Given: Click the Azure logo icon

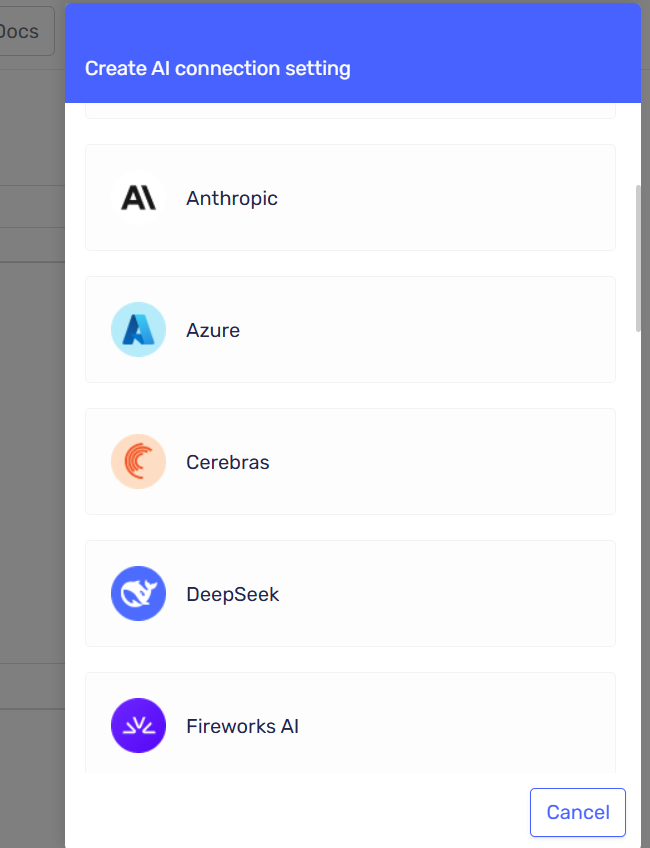Looking at the screenshot, I should click(138, 330).
